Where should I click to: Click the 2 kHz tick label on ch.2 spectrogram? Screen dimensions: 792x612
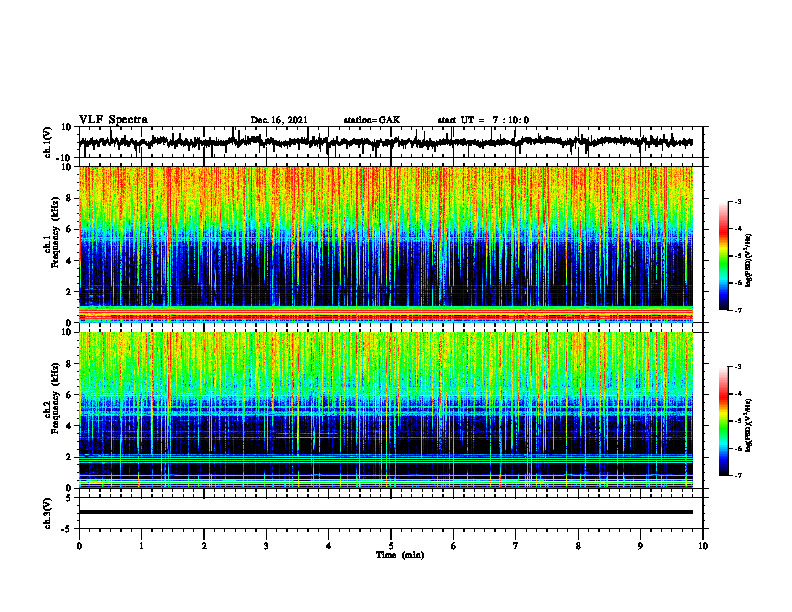pyautogui.click(x=70, y=457)
